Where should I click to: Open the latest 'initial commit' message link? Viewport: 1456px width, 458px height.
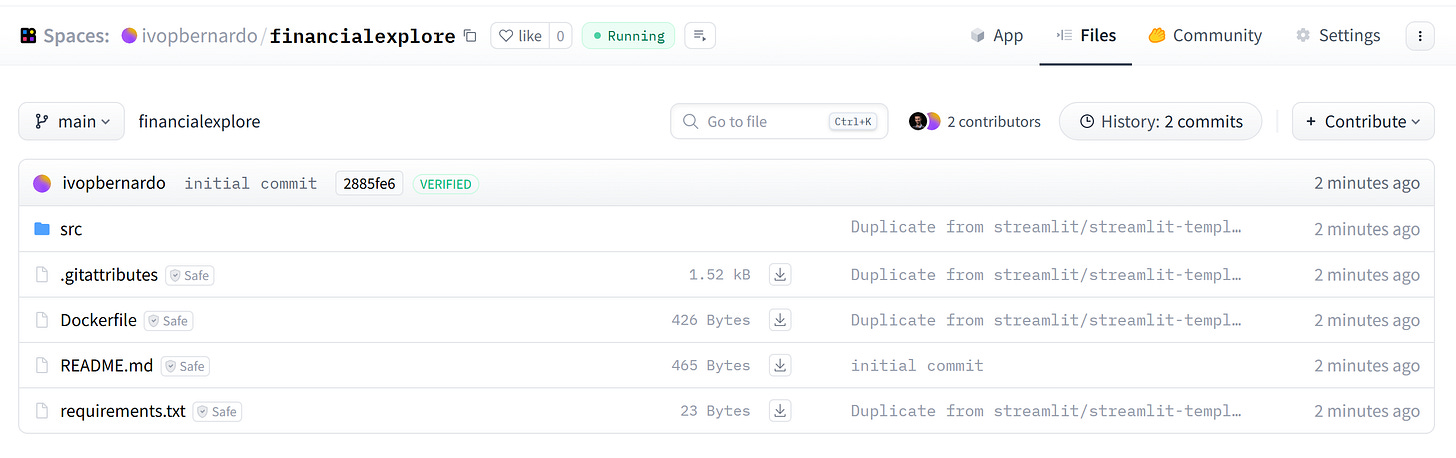click(251, 183)
